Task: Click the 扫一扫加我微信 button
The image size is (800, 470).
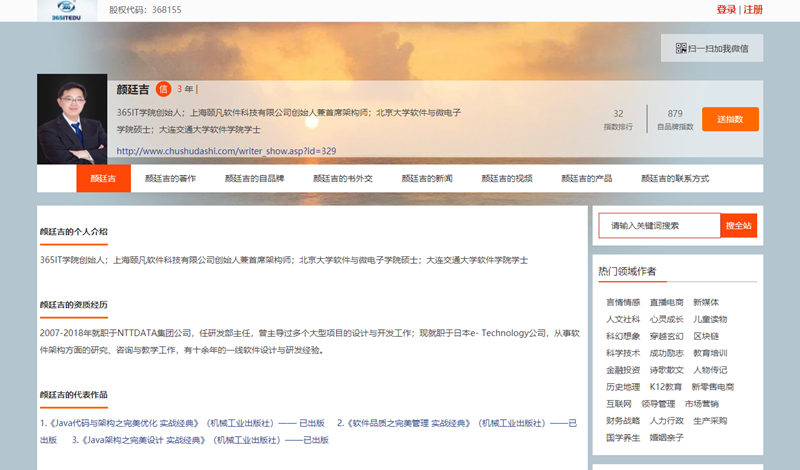Action: click(711, 48)
